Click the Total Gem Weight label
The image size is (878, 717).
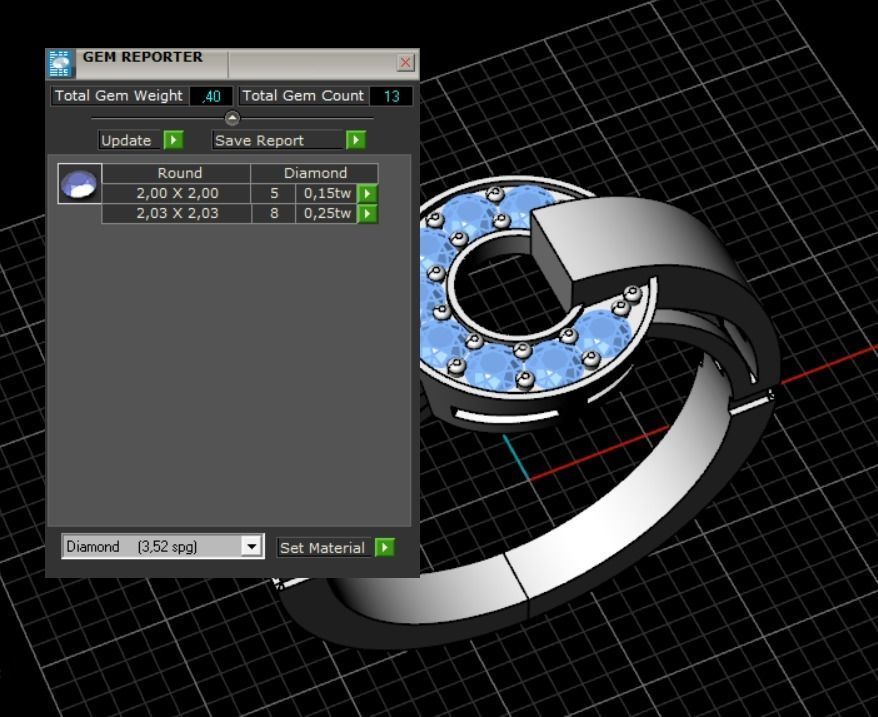(119, 96)
